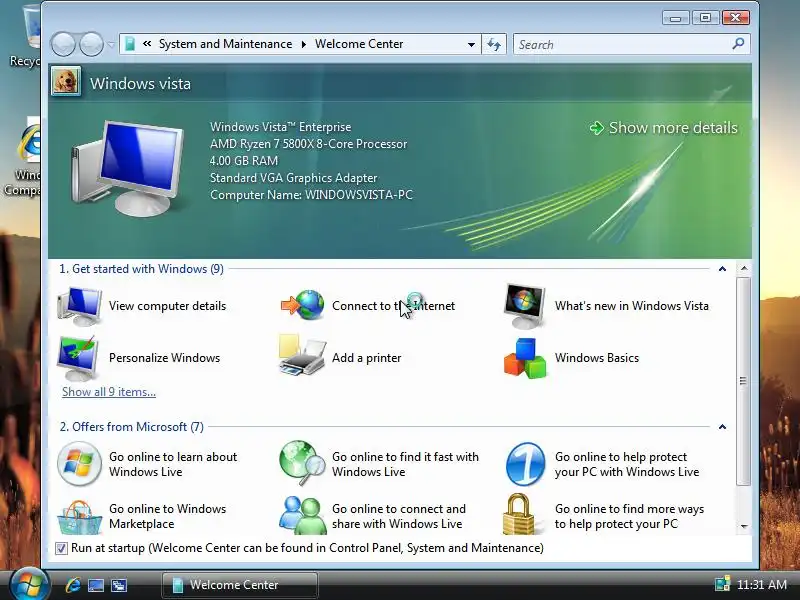Open Go online to learn about Windows Live
Image resolution: width=800 pixels, height=600 pixels.
tap(147, 464)
